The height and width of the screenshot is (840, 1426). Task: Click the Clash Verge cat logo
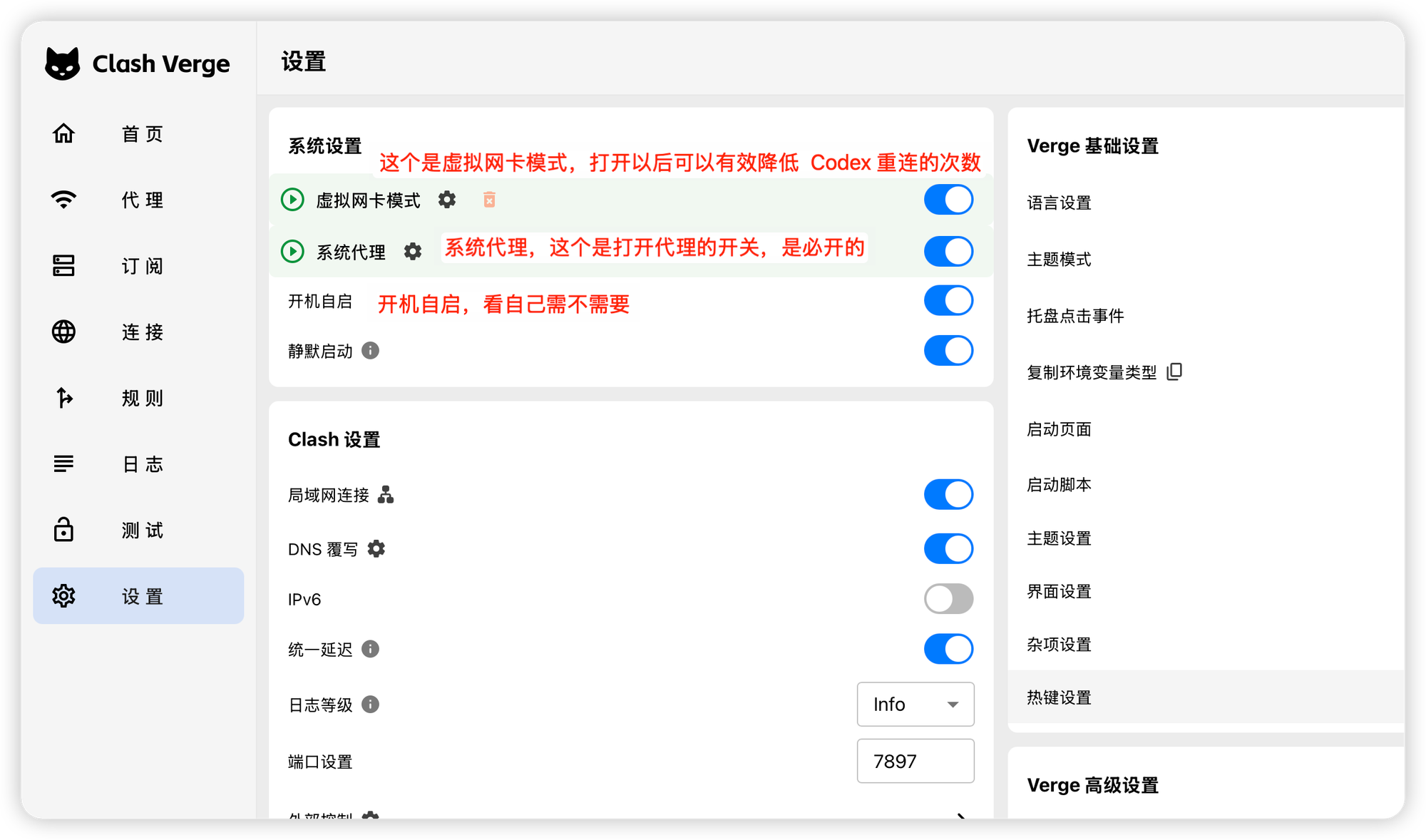[63, 63]
